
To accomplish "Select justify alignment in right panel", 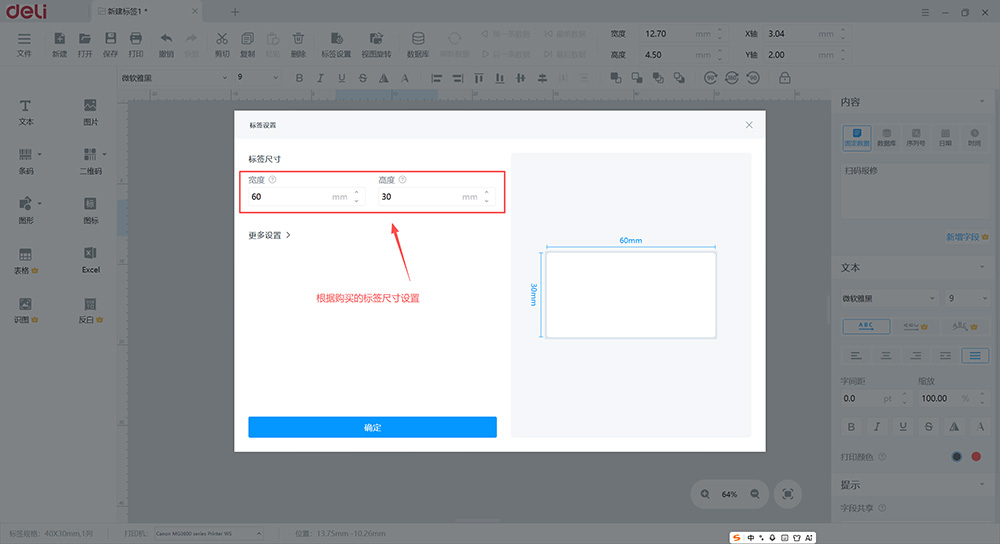I will point(975,355).
